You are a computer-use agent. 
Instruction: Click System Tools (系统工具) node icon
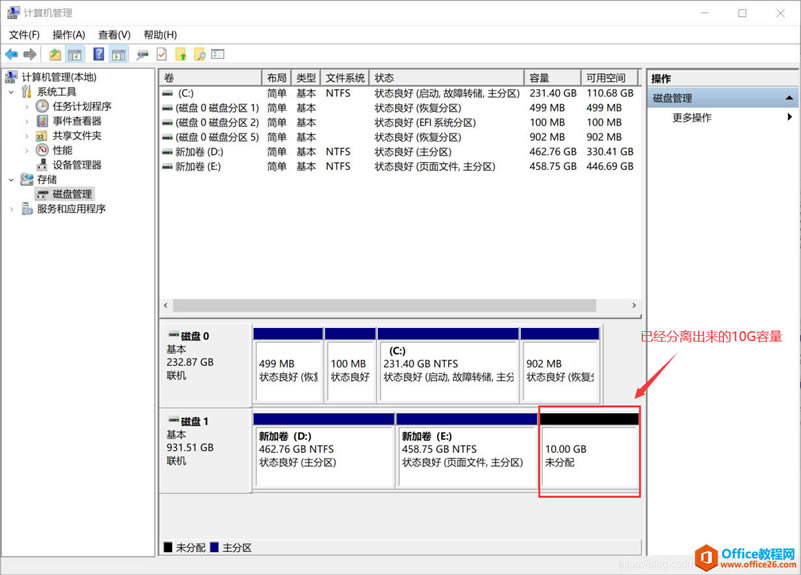(27, 92)
